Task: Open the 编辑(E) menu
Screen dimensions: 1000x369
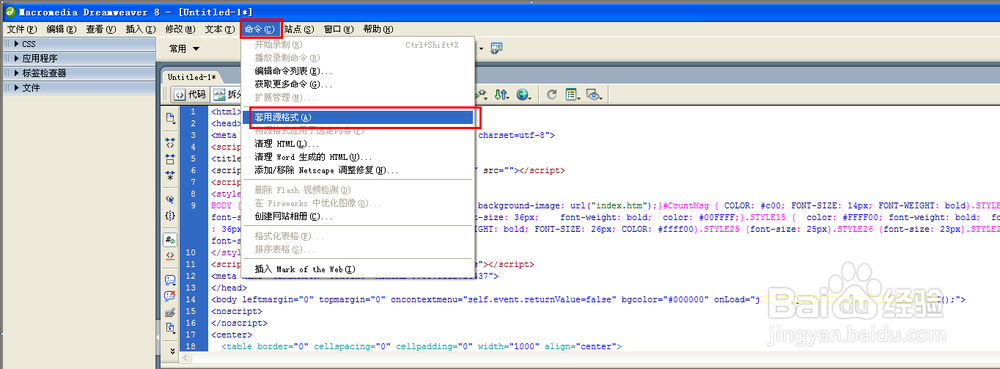Action: point(62,29)
